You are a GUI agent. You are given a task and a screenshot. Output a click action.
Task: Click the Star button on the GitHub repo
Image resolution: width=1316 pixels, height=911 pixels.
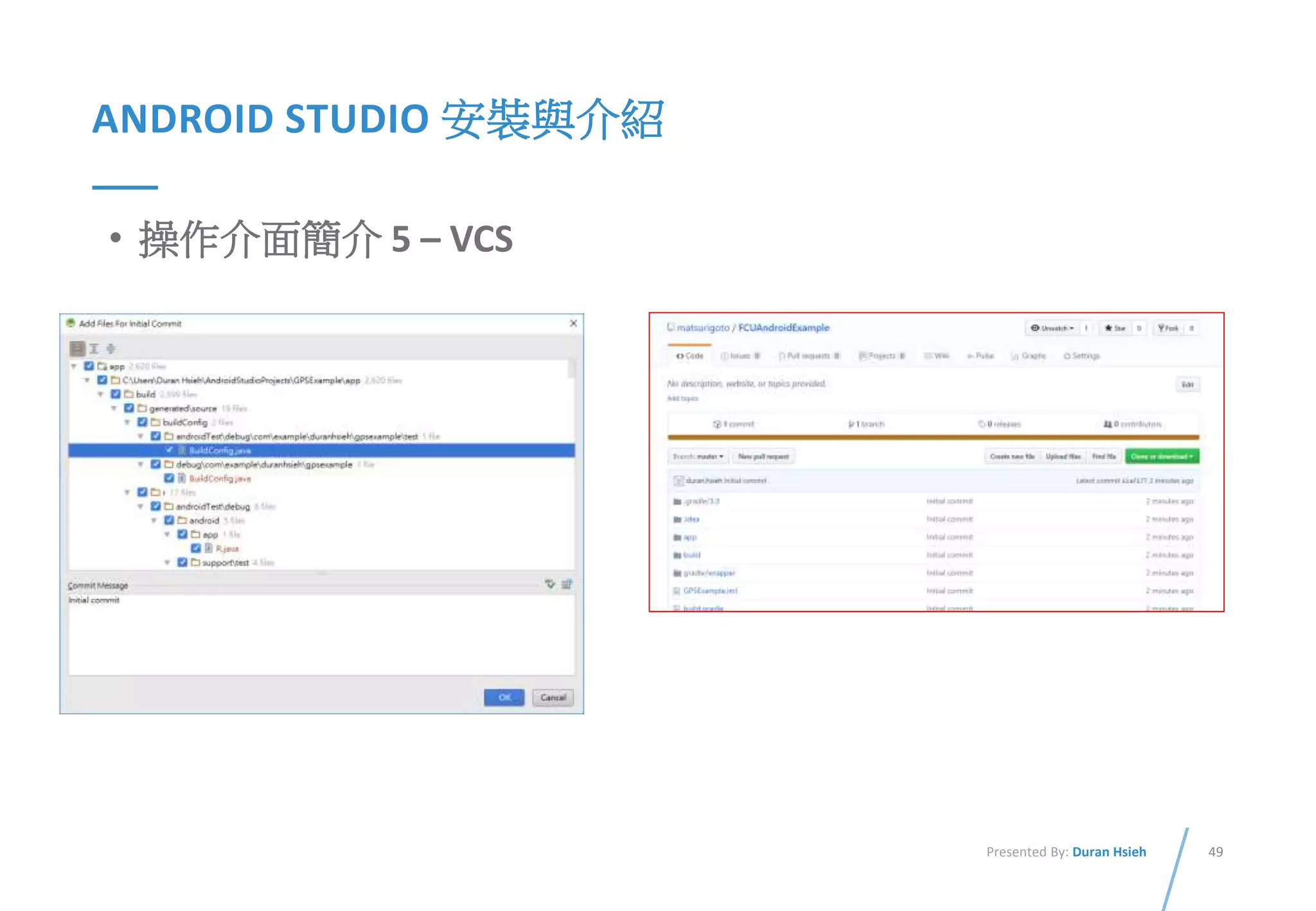pyautogui.click(x=1116, y=328)
